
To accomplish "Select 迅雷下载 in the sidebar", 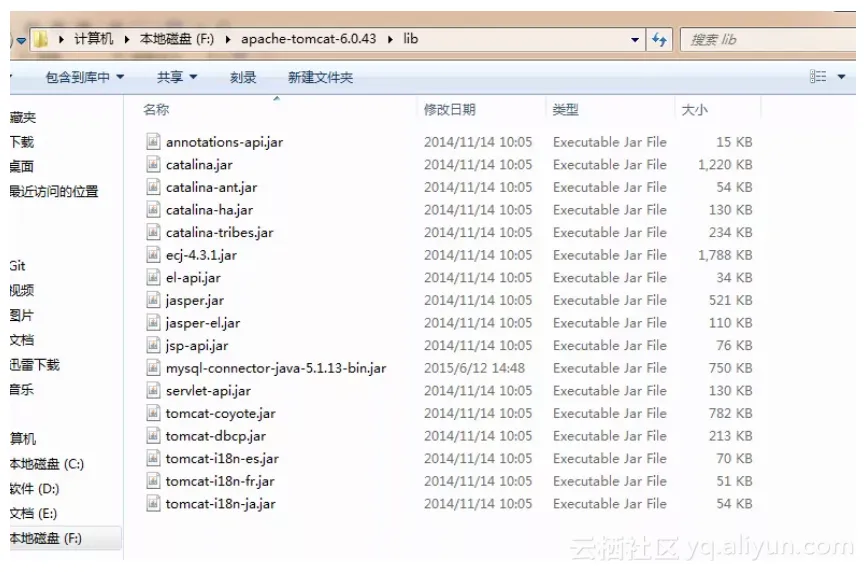I will coord(35,365).
